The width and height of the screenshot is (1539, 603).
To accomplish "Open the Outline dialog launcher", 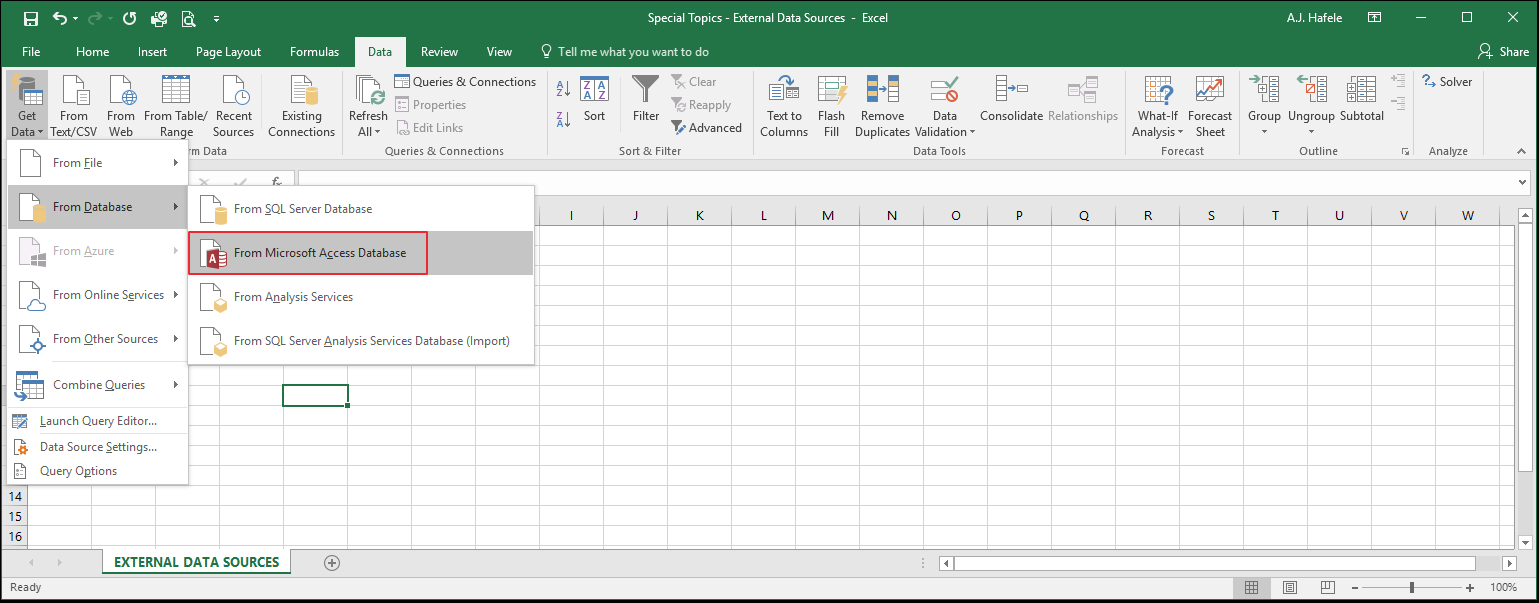I will (x=1405, y=152).
